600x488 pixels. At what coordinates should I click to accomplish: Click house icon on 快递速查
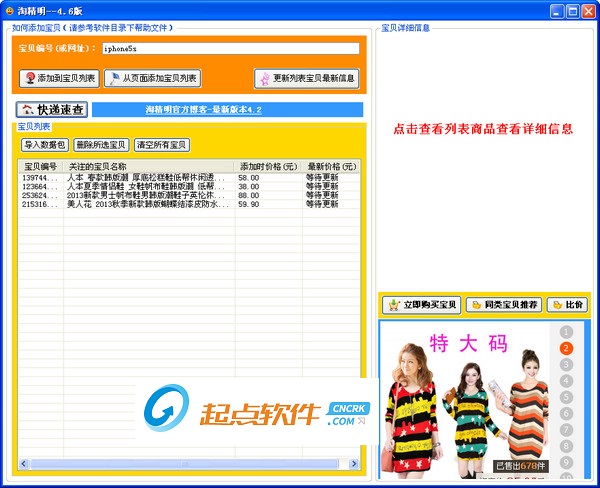click(28, 110)
